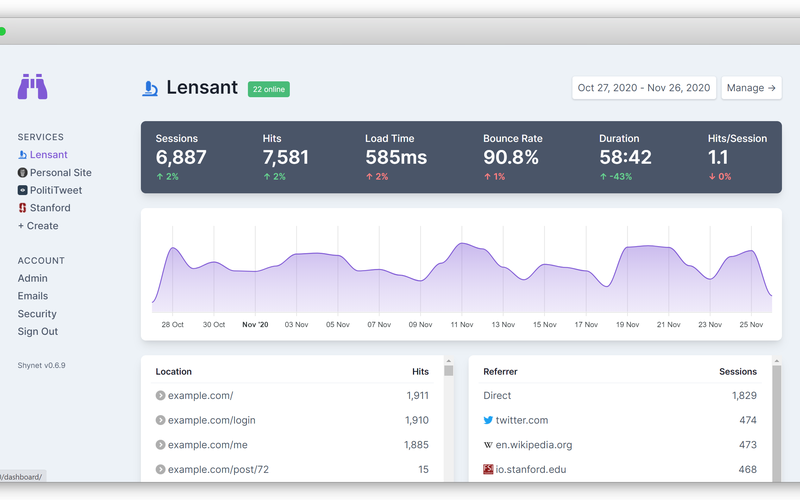Click the Hits/Session 1.1 stat

pos(737,157)
